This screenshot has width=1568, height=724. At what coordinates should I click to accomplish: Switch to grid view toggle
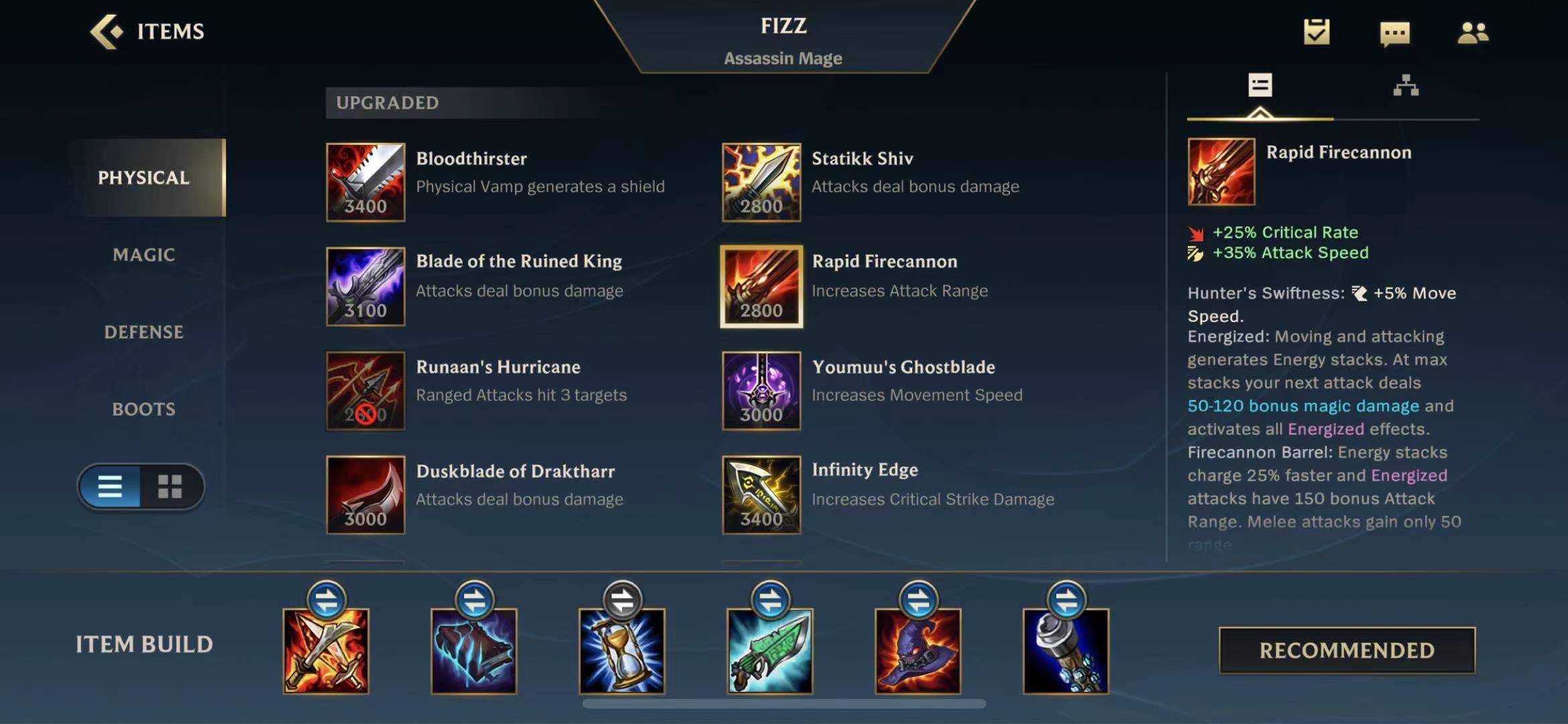pos(170,486)
